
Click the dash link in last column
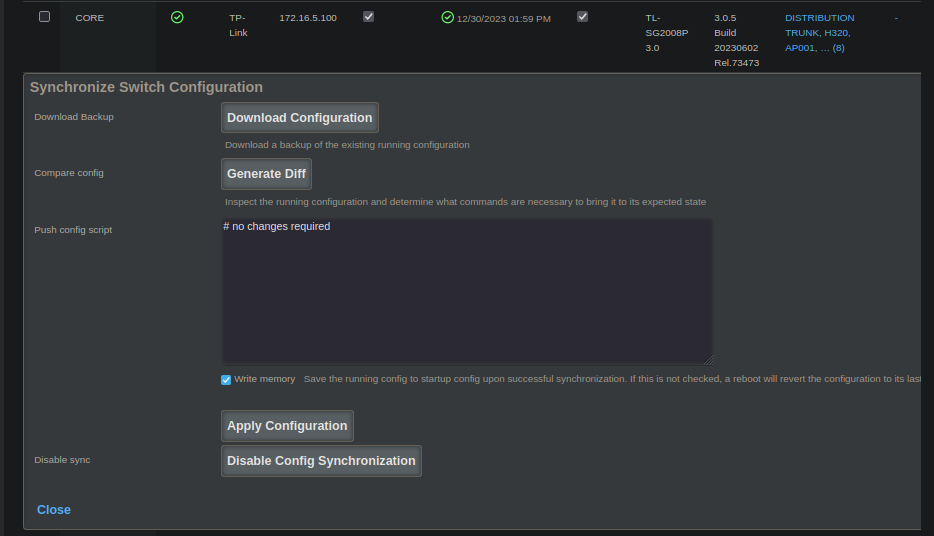tap(896, 18)
